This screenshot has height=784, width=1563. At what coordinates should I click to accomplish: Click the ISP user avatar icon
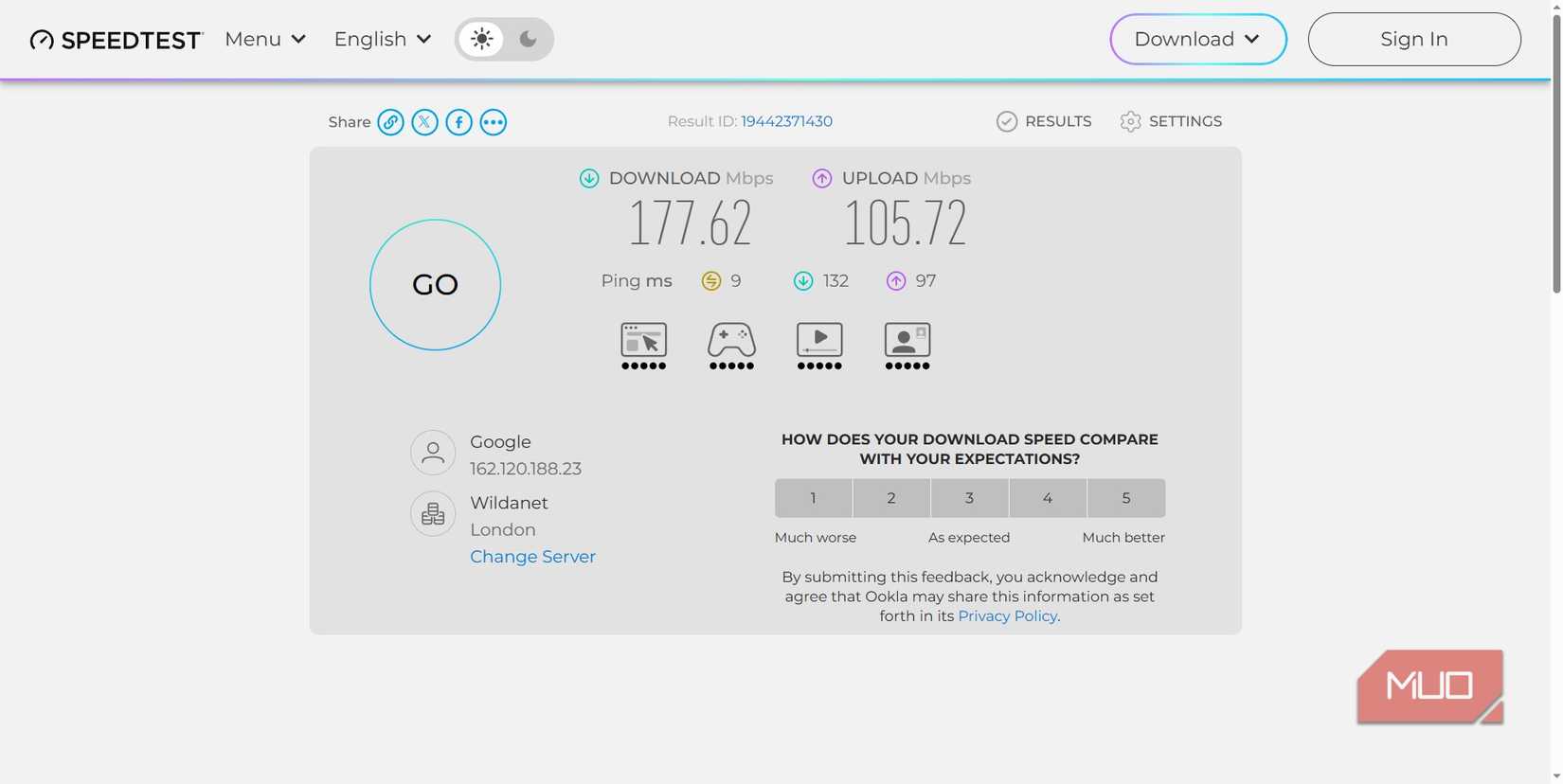click(433, 453)
